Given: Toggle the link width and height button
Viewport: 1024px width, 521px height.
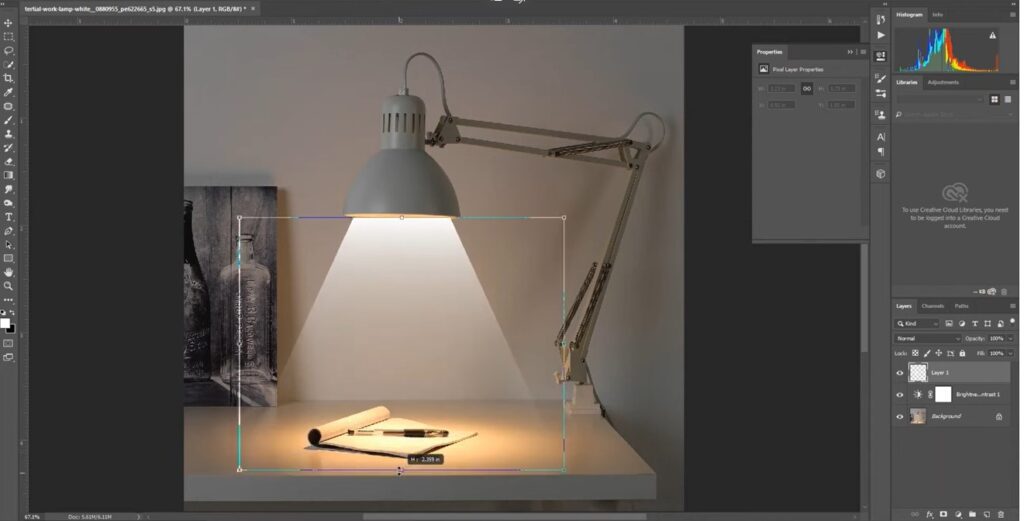Looking at the screenshot, I should point(806,88).
